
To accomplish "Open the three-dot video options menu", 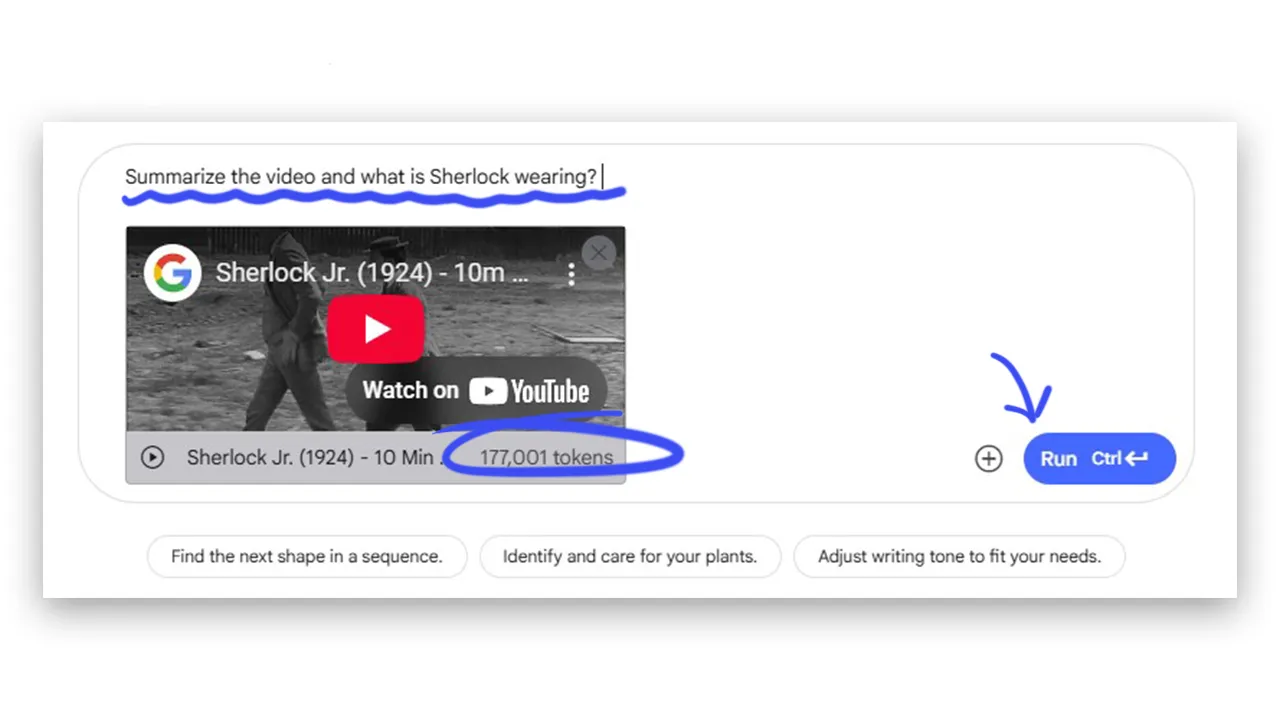I will (571, 274).
